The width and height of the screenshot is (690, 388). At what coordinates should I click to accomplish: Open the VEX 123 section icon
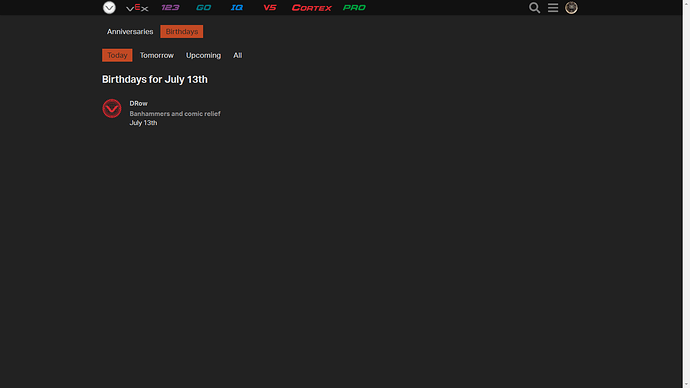click(x=170, y=7)
